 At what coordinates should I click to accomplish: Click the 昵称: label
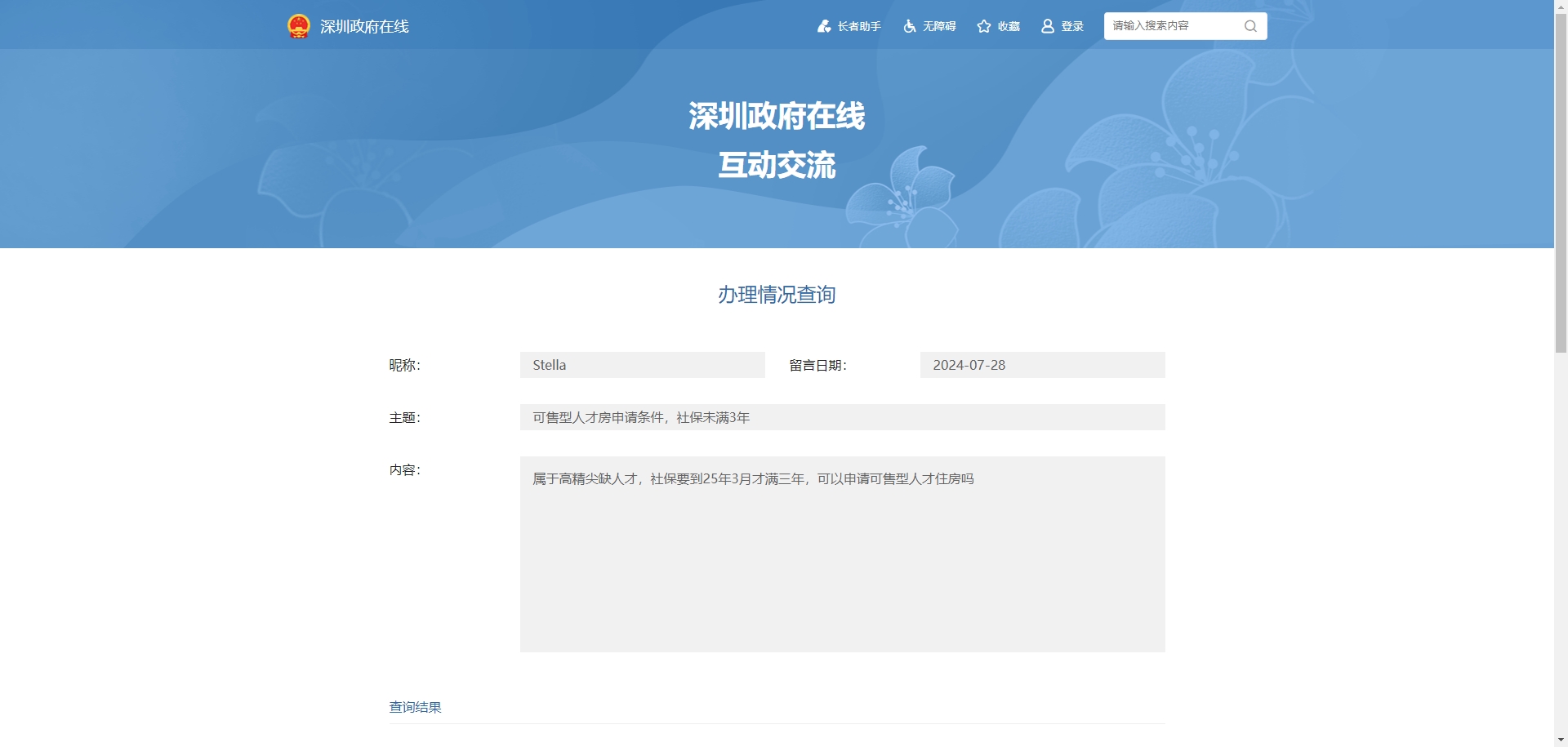click(405, 365)
